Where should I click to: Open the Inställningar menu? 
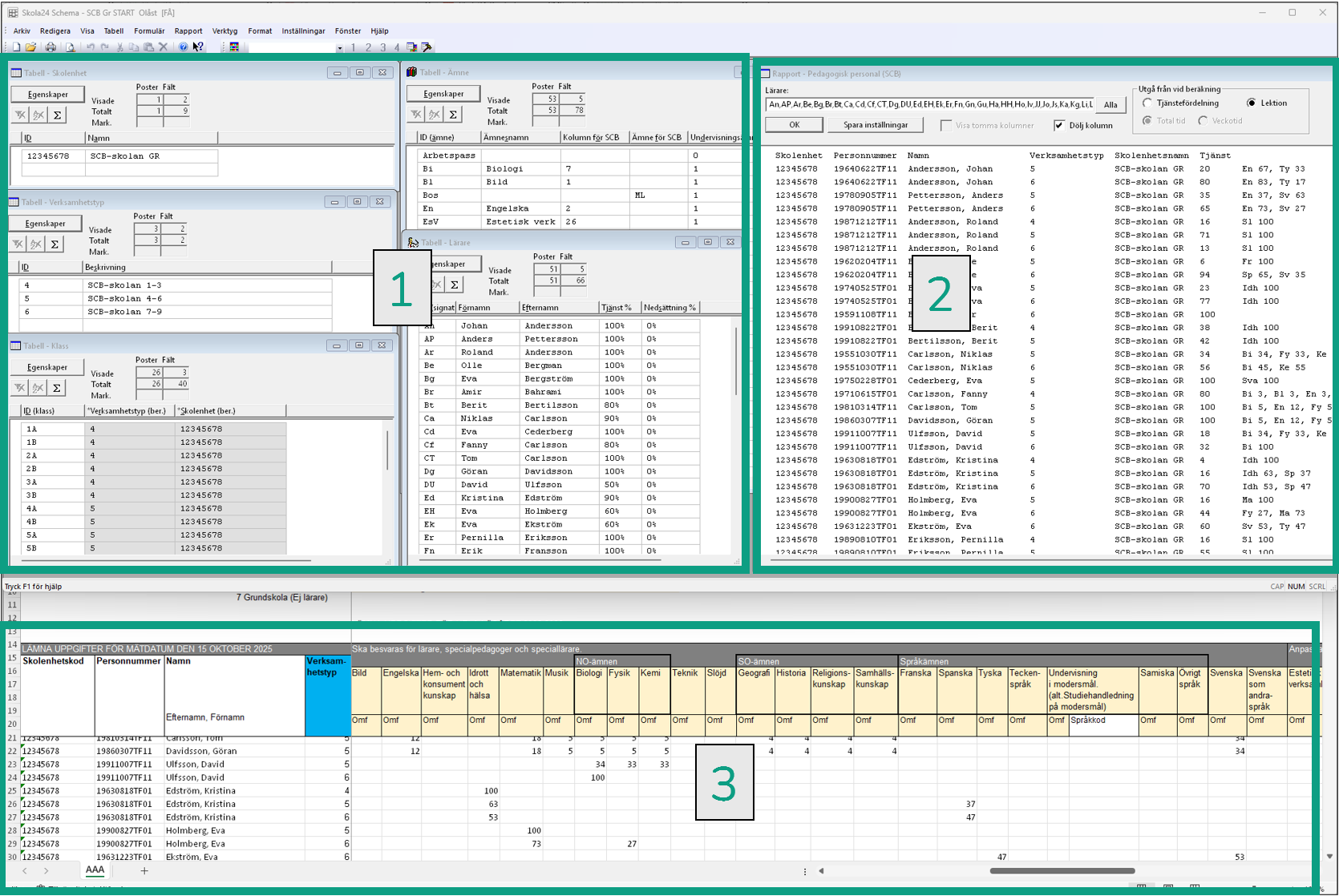pyautogui.click(x=303, y=31)
